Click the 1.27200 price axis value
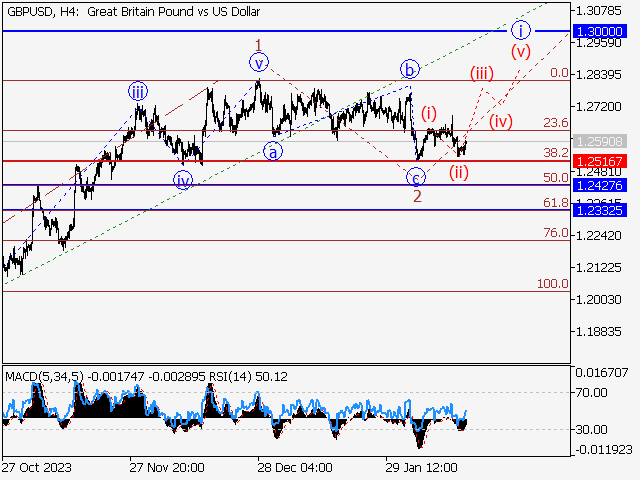 pyautogui.click(x=598, y=107)
